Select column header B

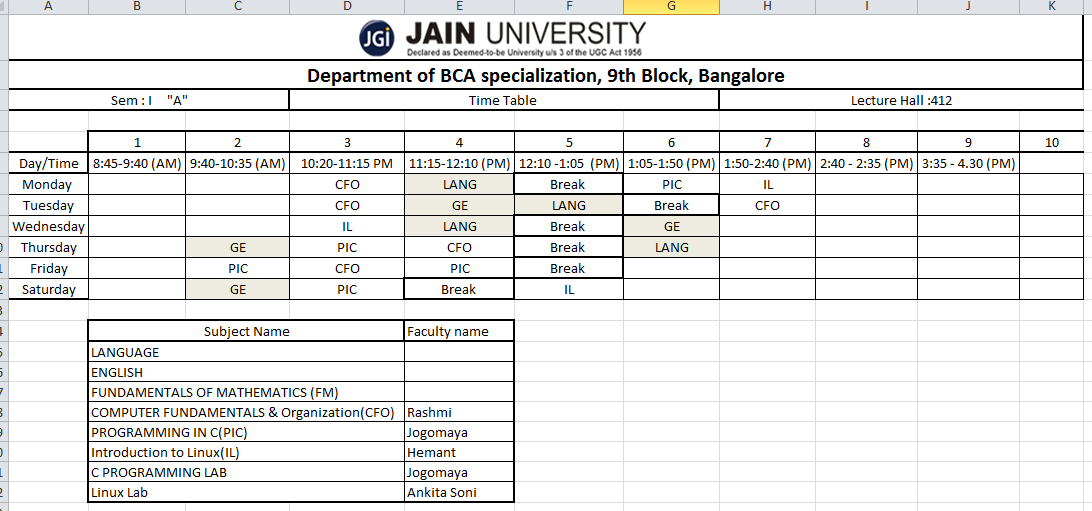click(137, 6)
